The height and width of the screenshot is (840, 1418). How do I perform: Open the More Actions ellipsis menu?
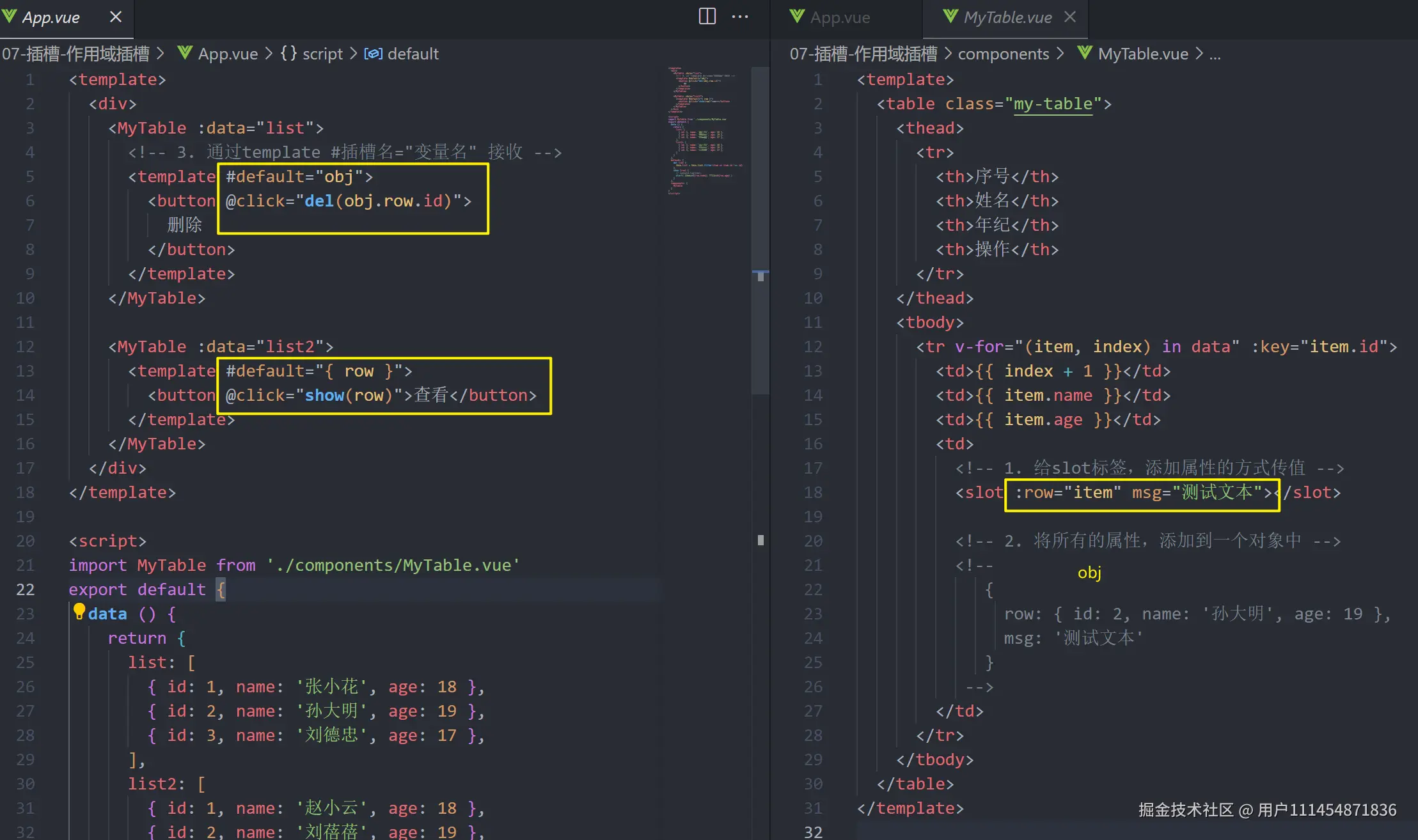pos(740,17)
